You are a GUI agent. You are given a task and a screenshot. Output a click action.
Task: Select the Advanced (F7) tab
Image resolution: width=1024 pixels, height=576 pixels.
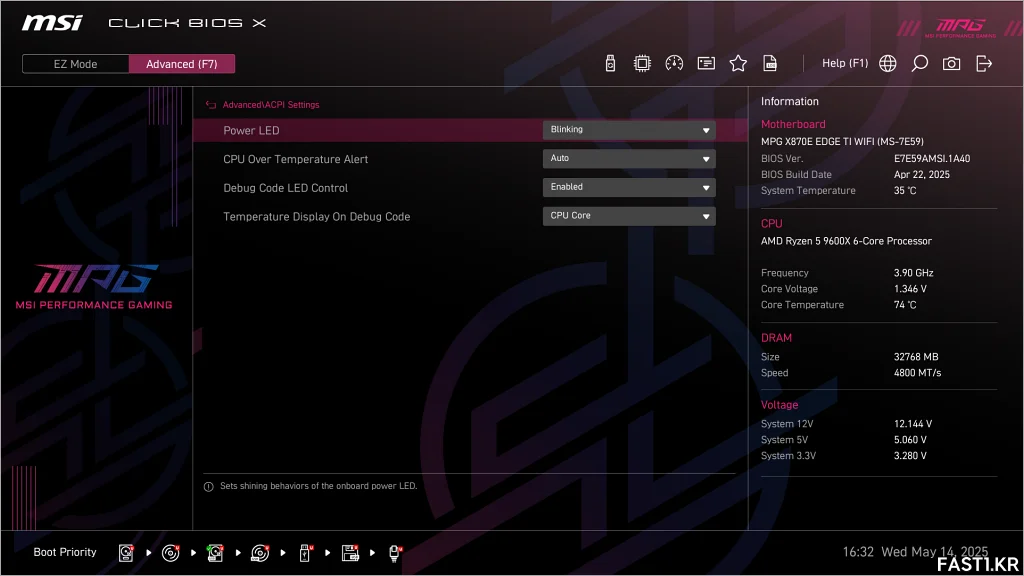coord(182,64)
